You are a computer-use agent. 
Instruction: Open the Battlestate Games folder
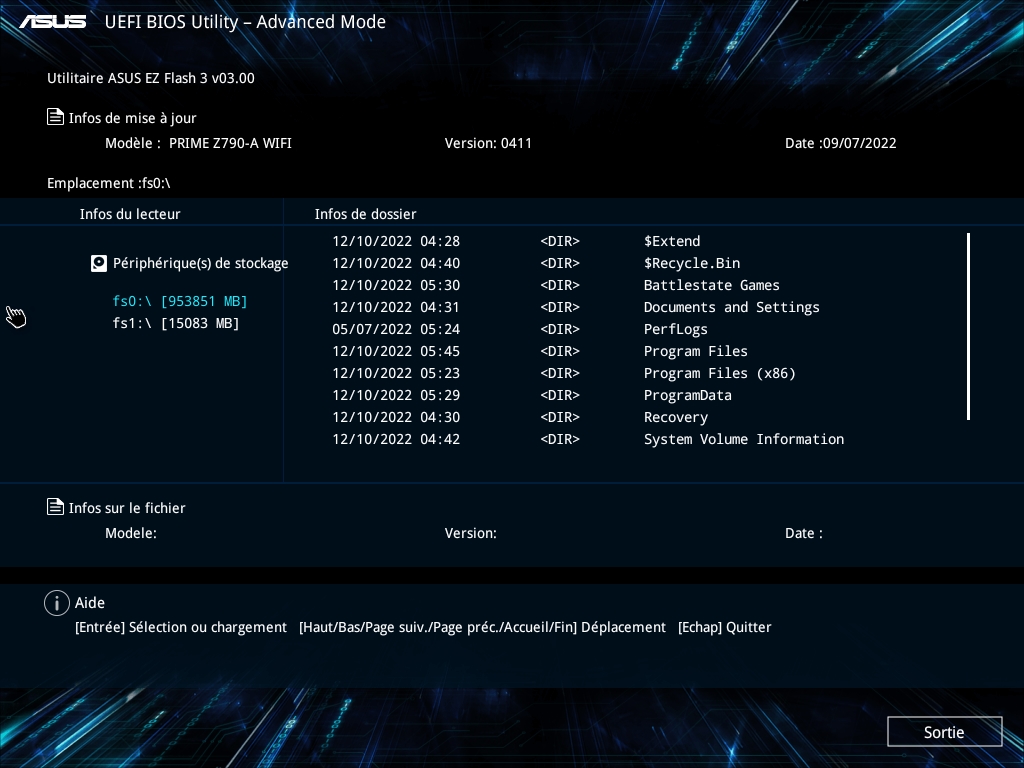[x=711, y=285]
